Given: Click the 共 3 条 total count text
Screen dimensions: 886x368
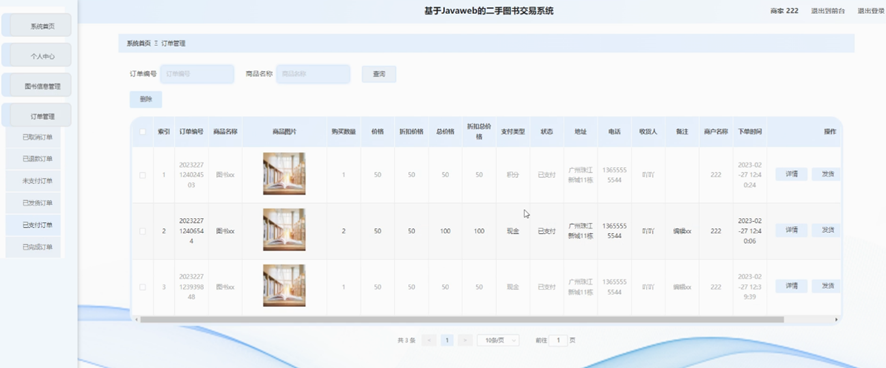Looking at the screenshot, I should (x=406, y=340).
